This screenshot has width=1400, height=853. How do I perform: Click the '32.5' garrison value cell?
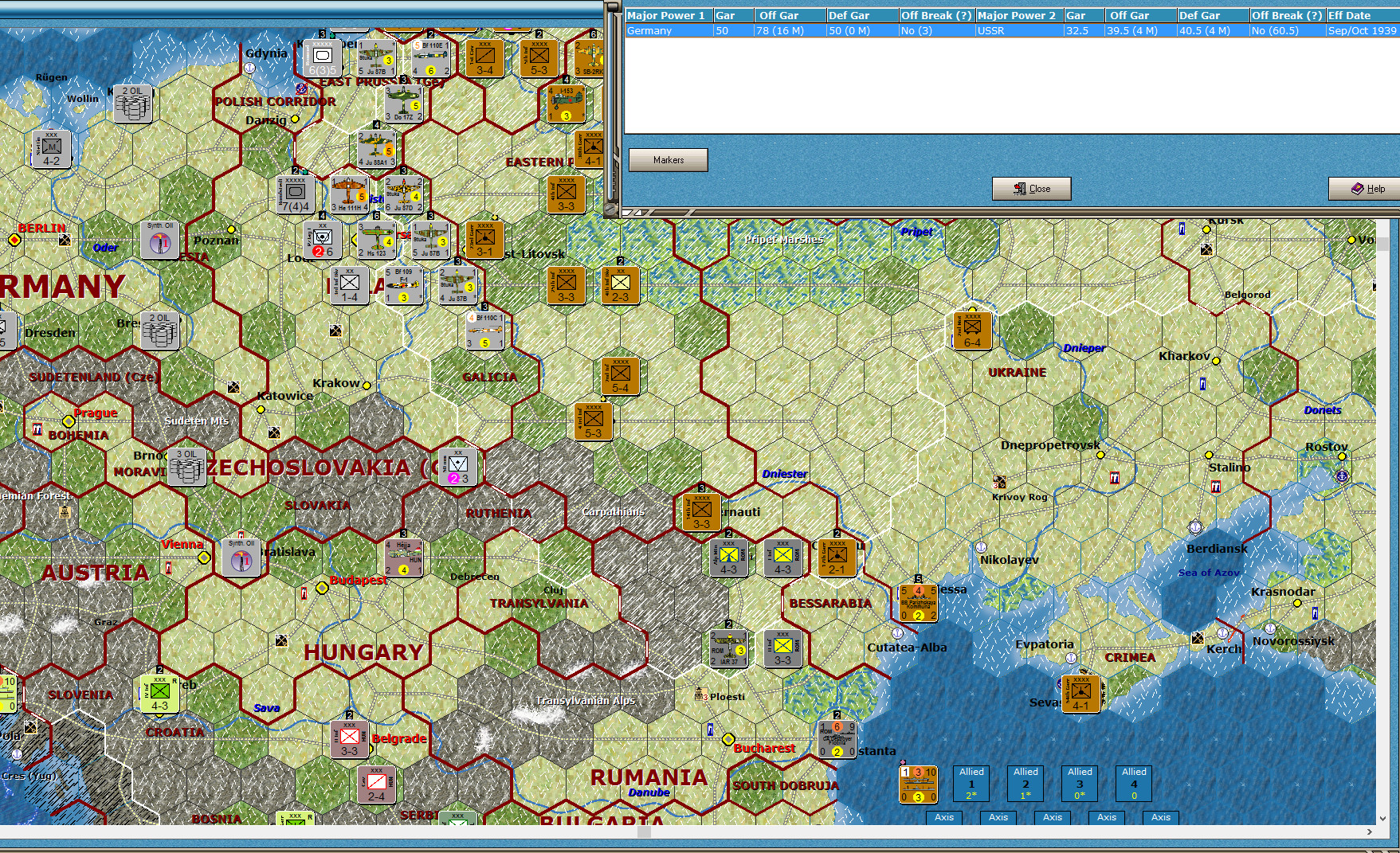1084,30
